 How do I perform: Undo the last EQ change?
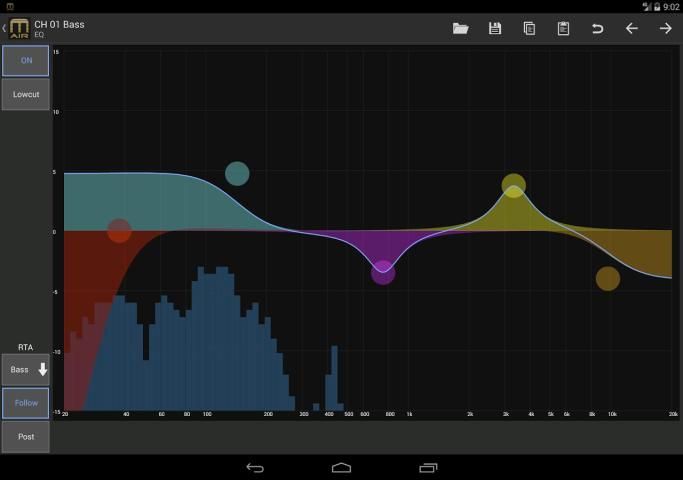598,28
